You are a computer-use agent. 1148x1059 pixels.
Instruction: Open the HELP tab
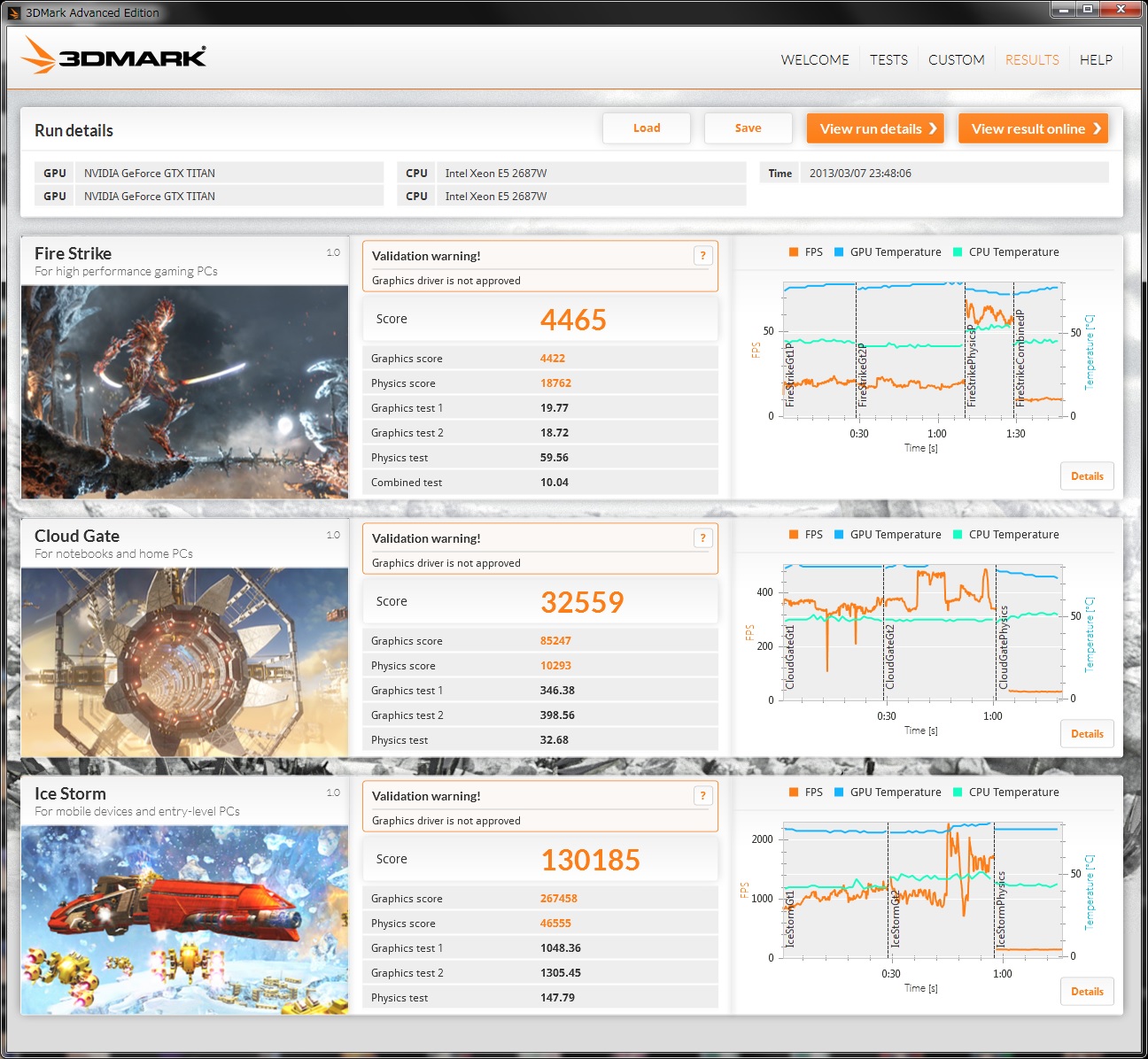click(1096, 60)
